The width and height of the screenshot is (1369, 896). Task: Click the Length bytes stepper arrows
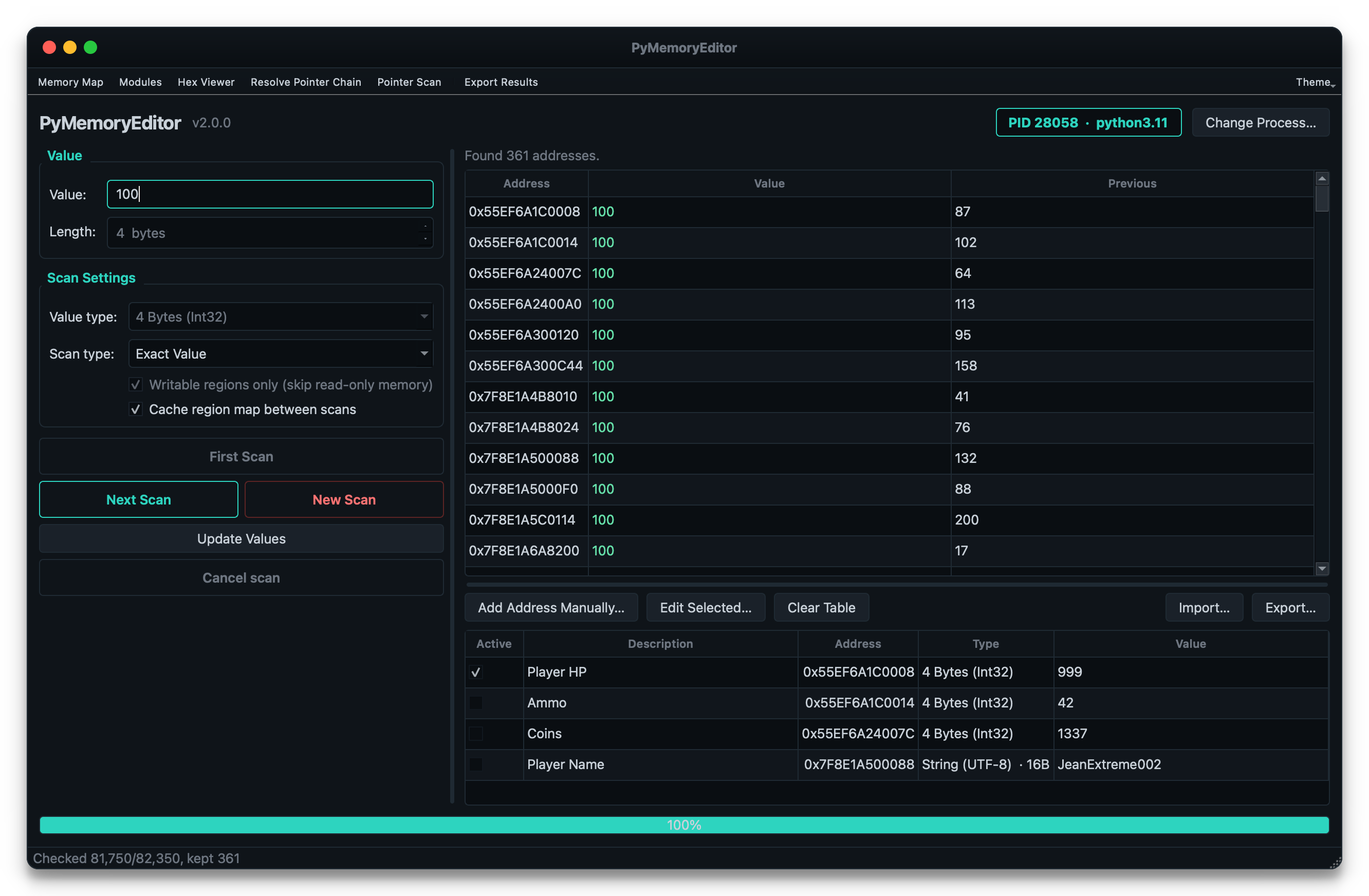(x=425, y=232)
